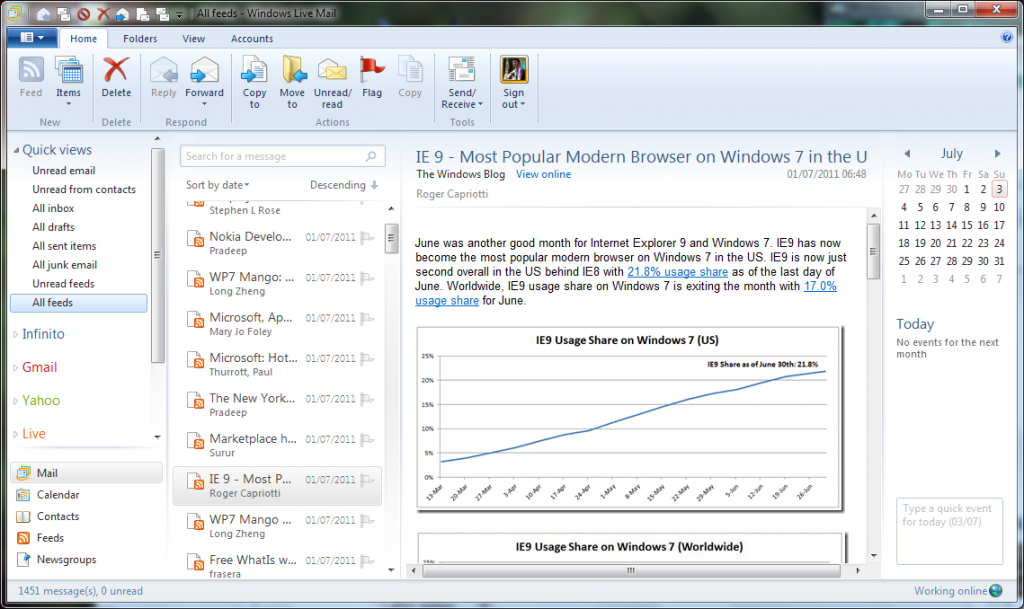The height and width of the screenshot is (609, 1024).
Task: Open the Sort by date dropdown
Action: (218, 185)
